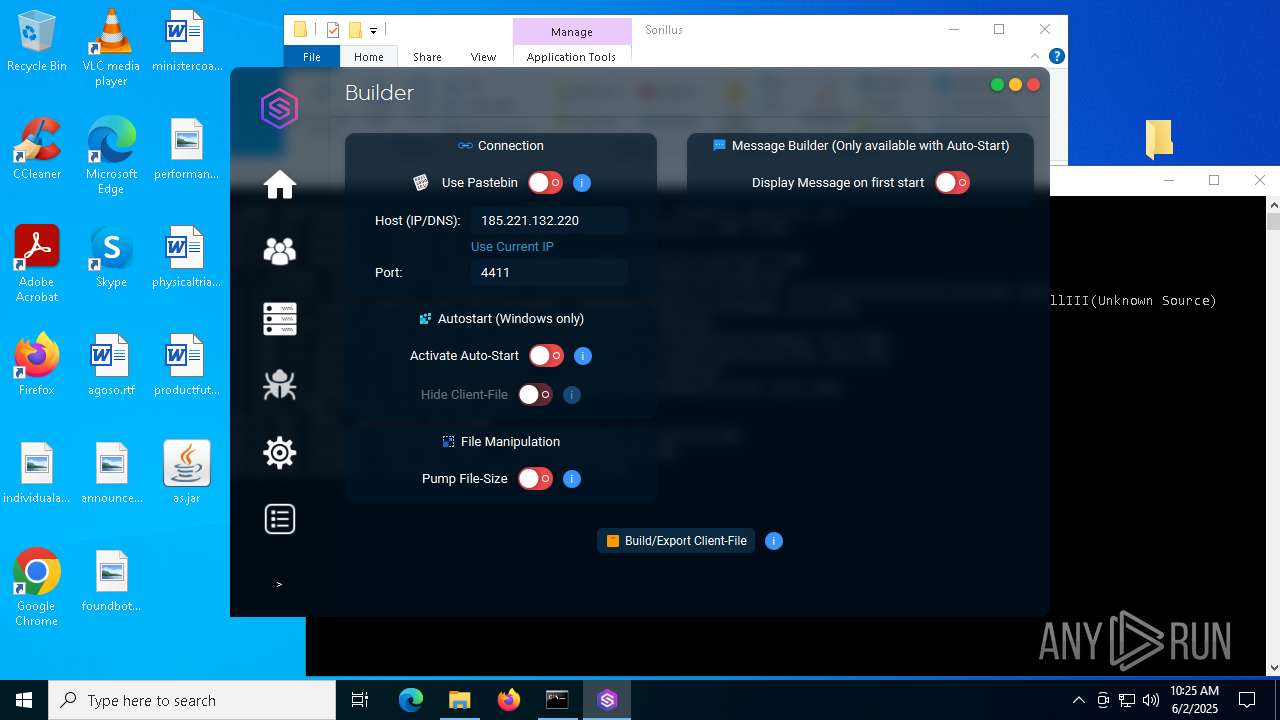Open the File tab in File Explorer

pos(312,57)
